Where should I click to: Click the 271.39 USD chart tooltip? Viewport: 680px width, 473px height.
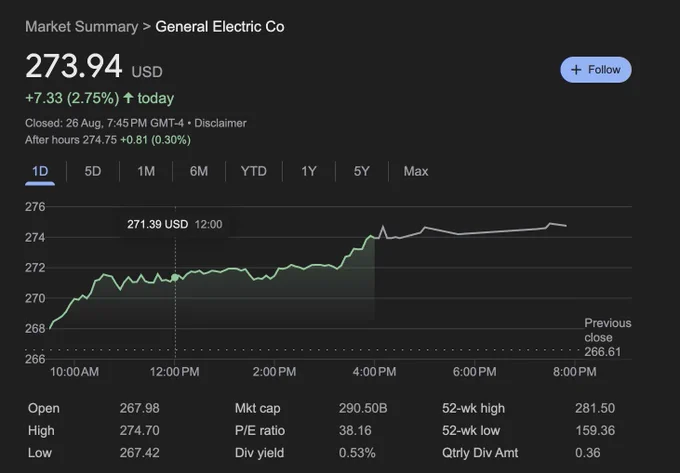point(175,224)
